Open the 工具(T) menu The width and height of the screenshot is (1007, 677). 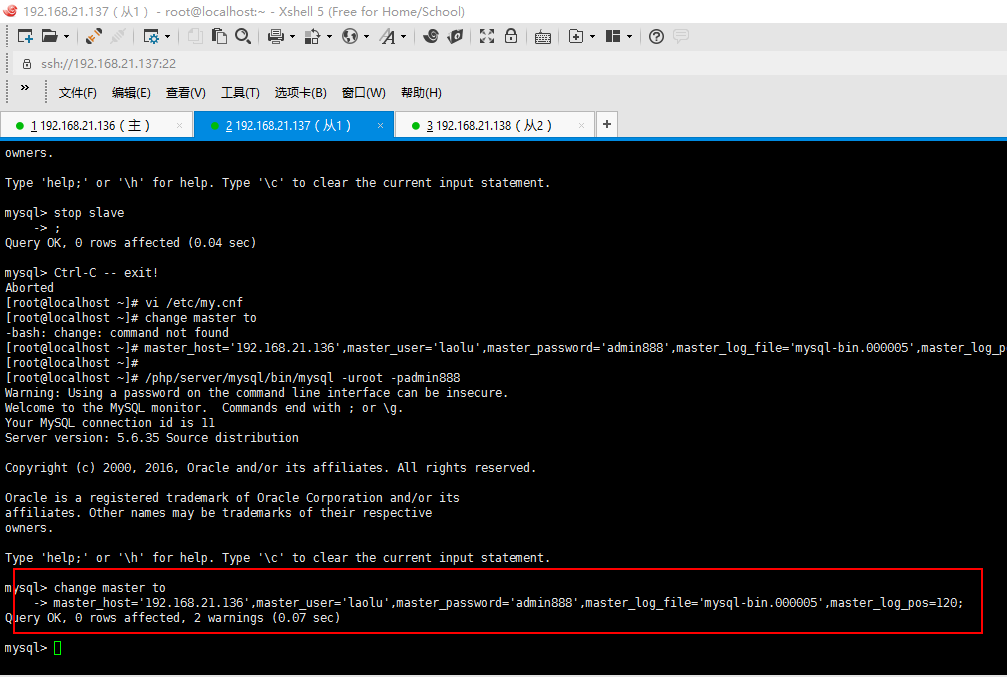(240, 93)
